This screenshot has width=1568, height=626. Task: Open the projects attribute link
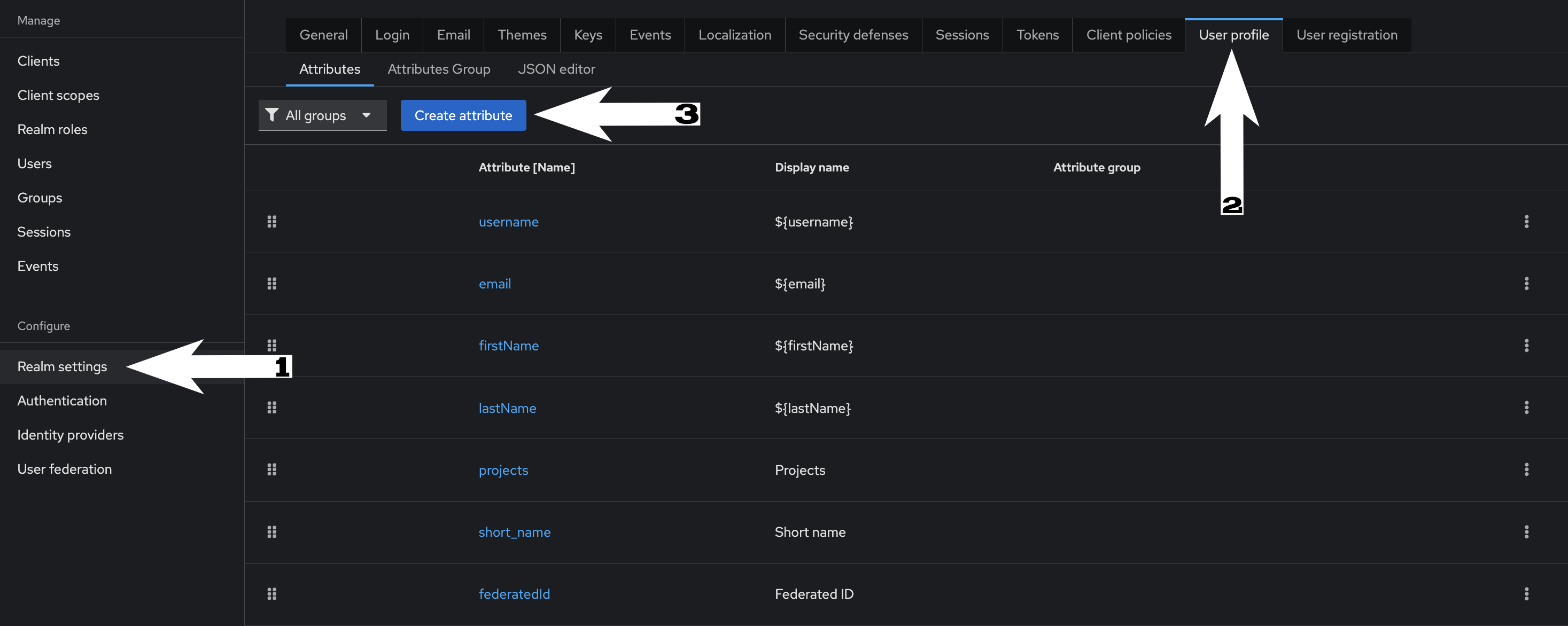pyautogui.click(x=503, y=469)
